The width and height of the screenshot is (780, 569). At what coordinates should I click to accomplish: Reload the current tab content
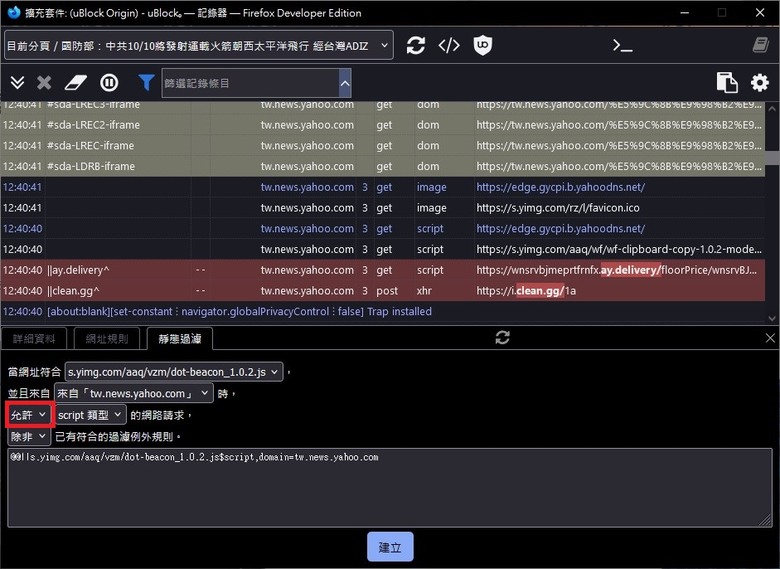point(415,45)
